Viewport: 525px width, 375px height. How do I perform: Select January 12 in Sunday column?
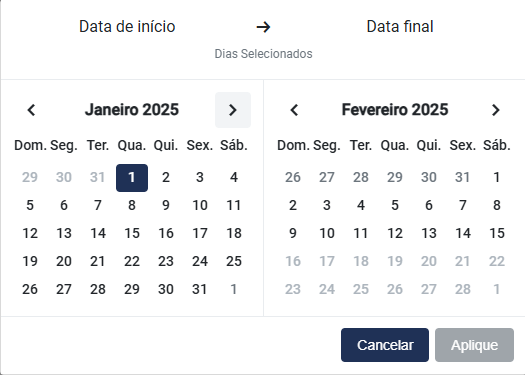30,233
